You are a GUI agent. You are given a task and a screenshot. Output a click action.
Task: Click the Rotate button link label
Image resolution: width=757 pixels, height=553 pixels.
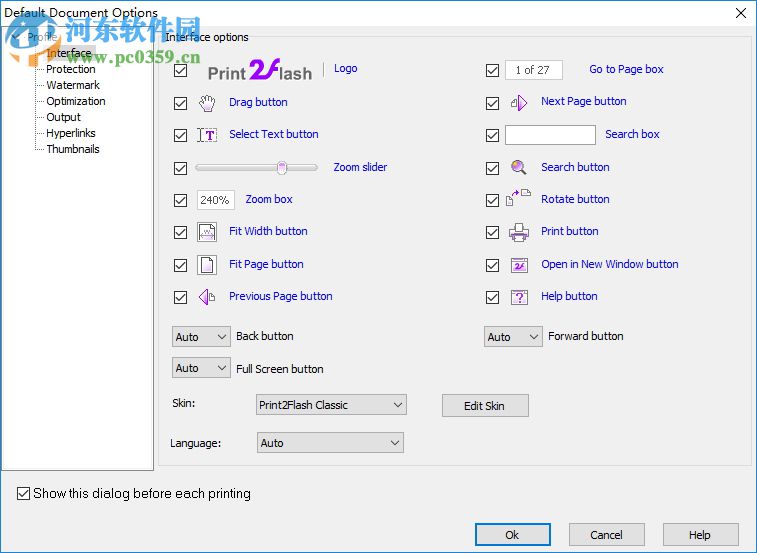(x=575, y=199)
